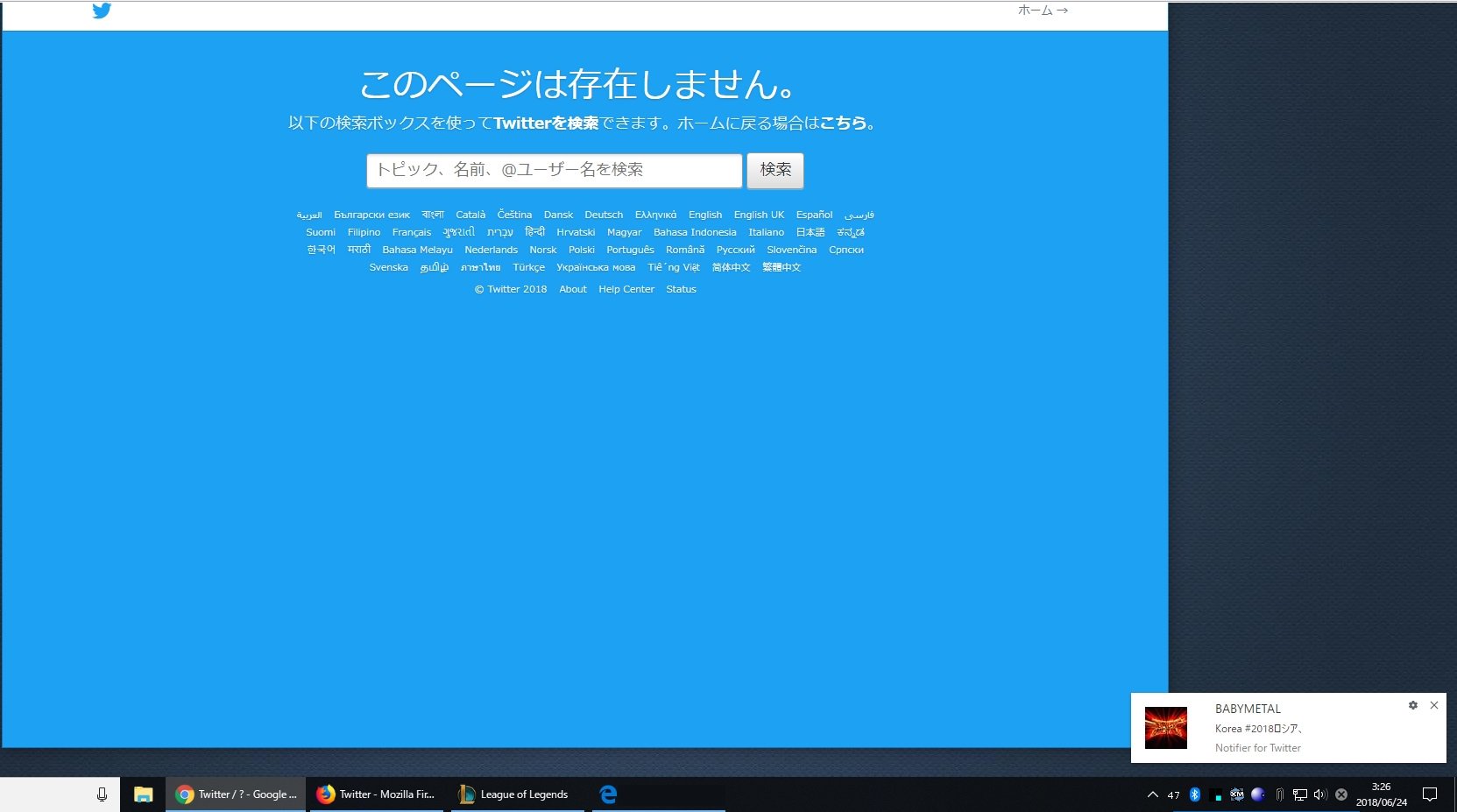Expand hidden system tray icons

[1153, 794]
